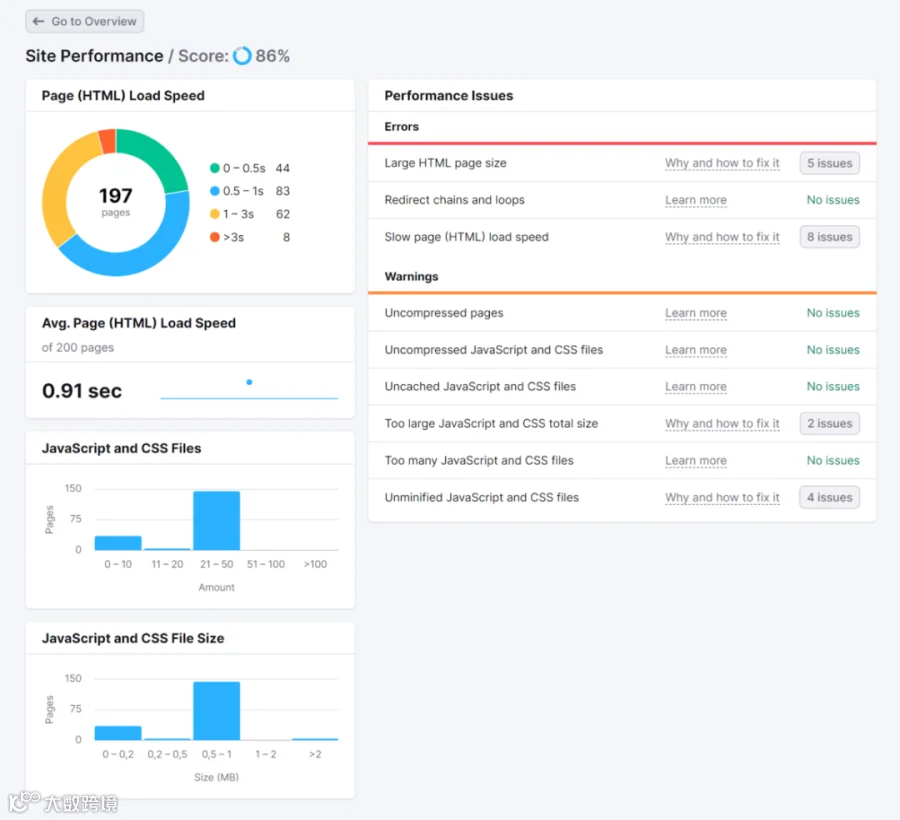Open 'Why and how to fix it' for Too large JavaScript total size
The height and width of the screenshot is (820, 900).
722,423
